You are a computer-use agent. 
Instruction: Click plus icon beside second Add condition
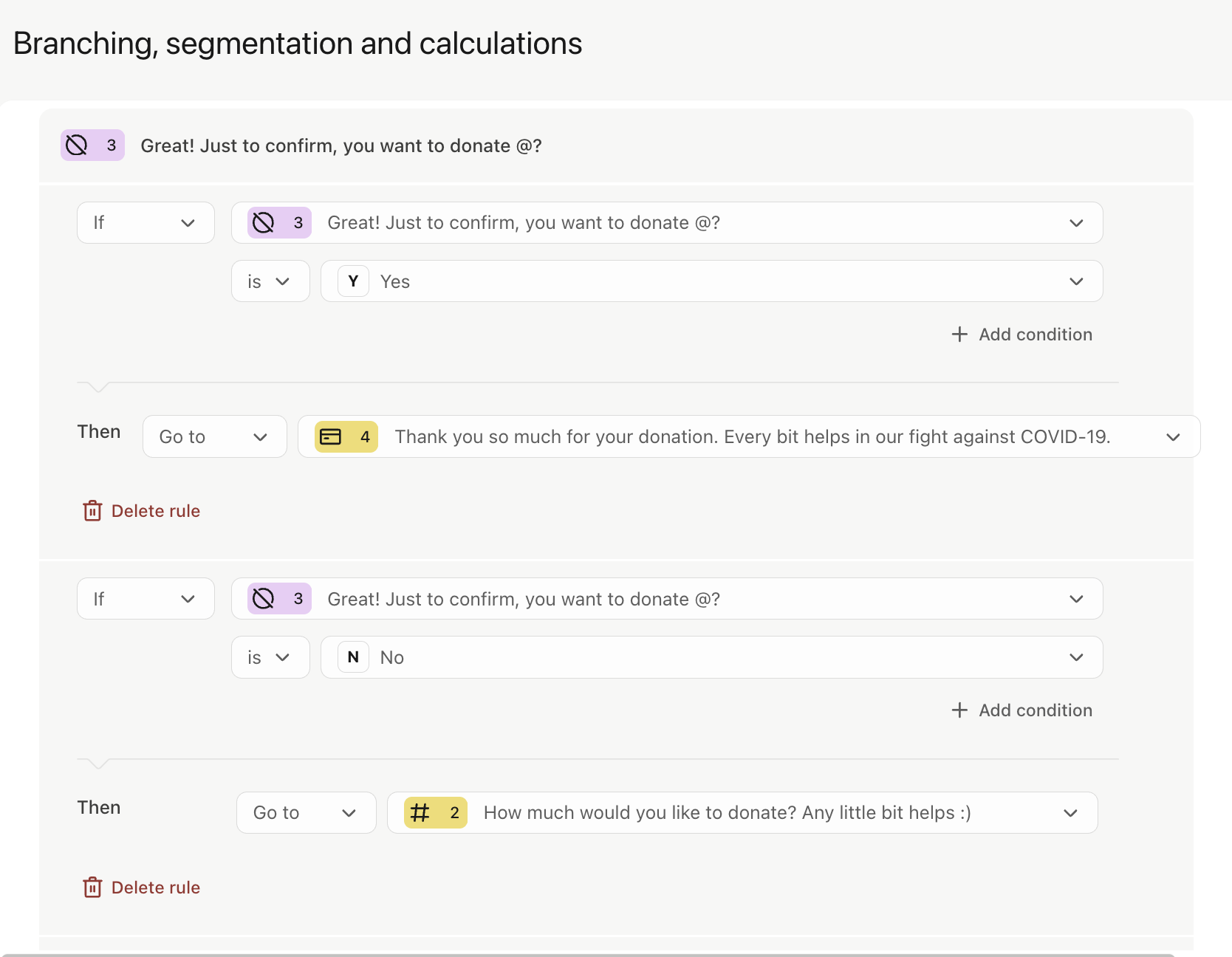pyautogui.click(x=959, y=710)
